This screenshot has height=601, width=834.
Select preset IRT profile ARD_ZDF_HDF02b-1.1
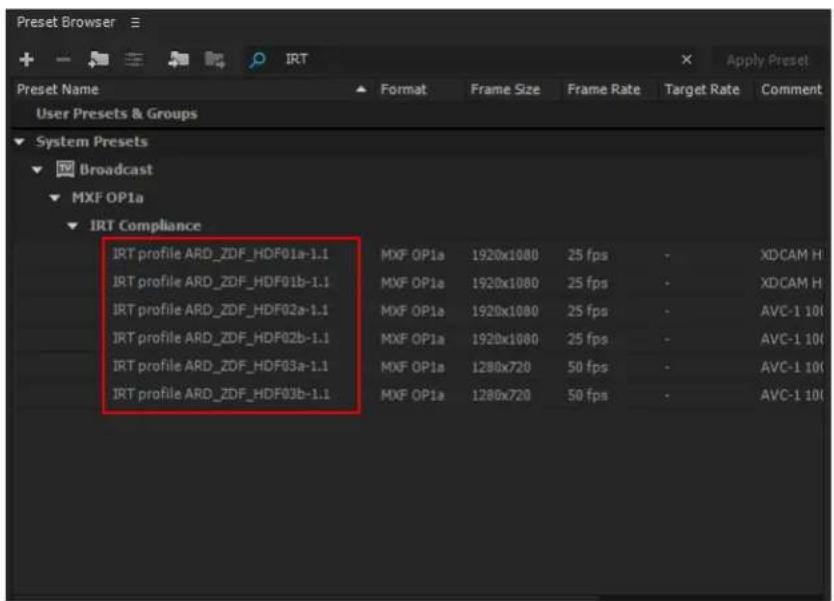221,339
